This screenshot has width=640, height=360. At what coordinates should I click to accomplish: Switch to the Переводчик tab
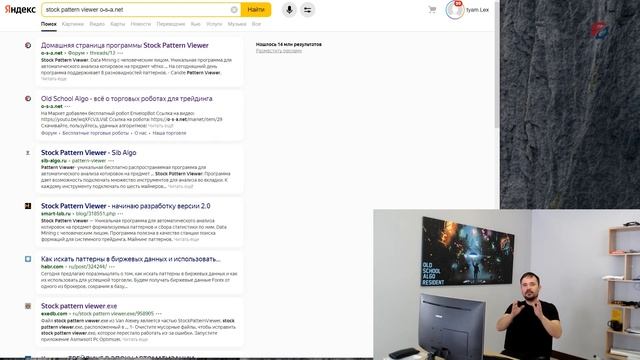tap(171, 24)
